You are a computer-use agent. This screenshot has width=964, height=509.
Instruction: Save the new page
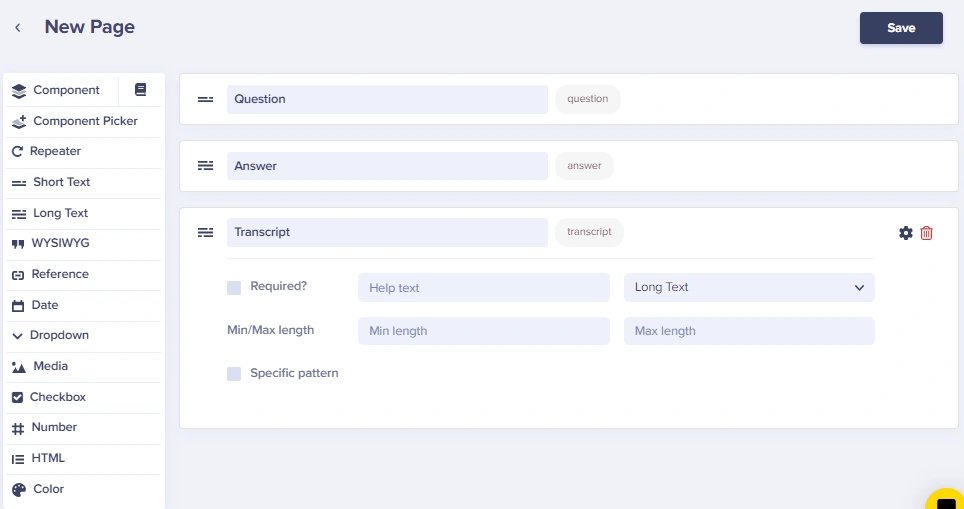(x=901, y=28)
